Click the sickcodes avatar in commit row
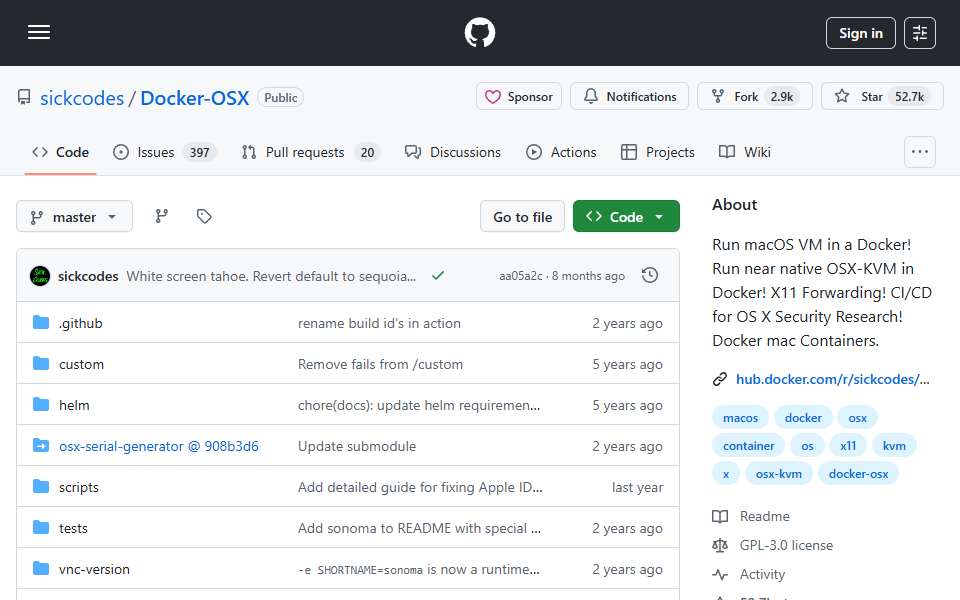960x600 pixels. point(40,276)
